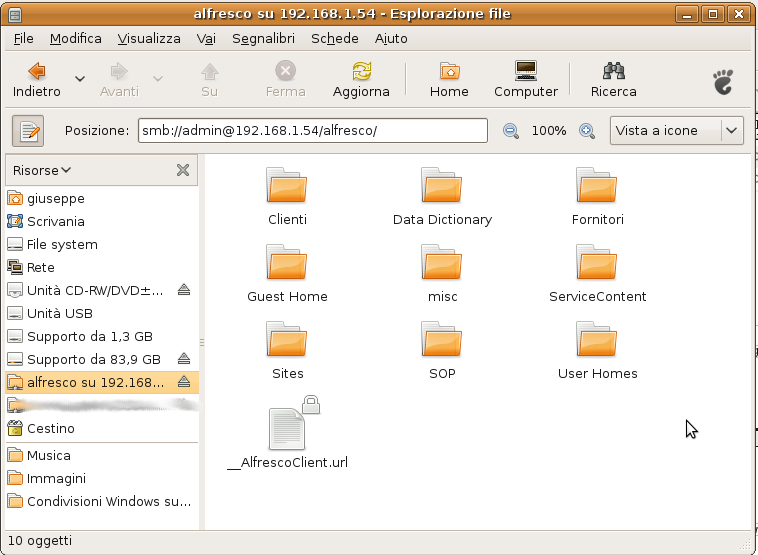Screen dimensions: 758x555
Task: Select the User Homes folder icon
Action: [x=597, y=339]
